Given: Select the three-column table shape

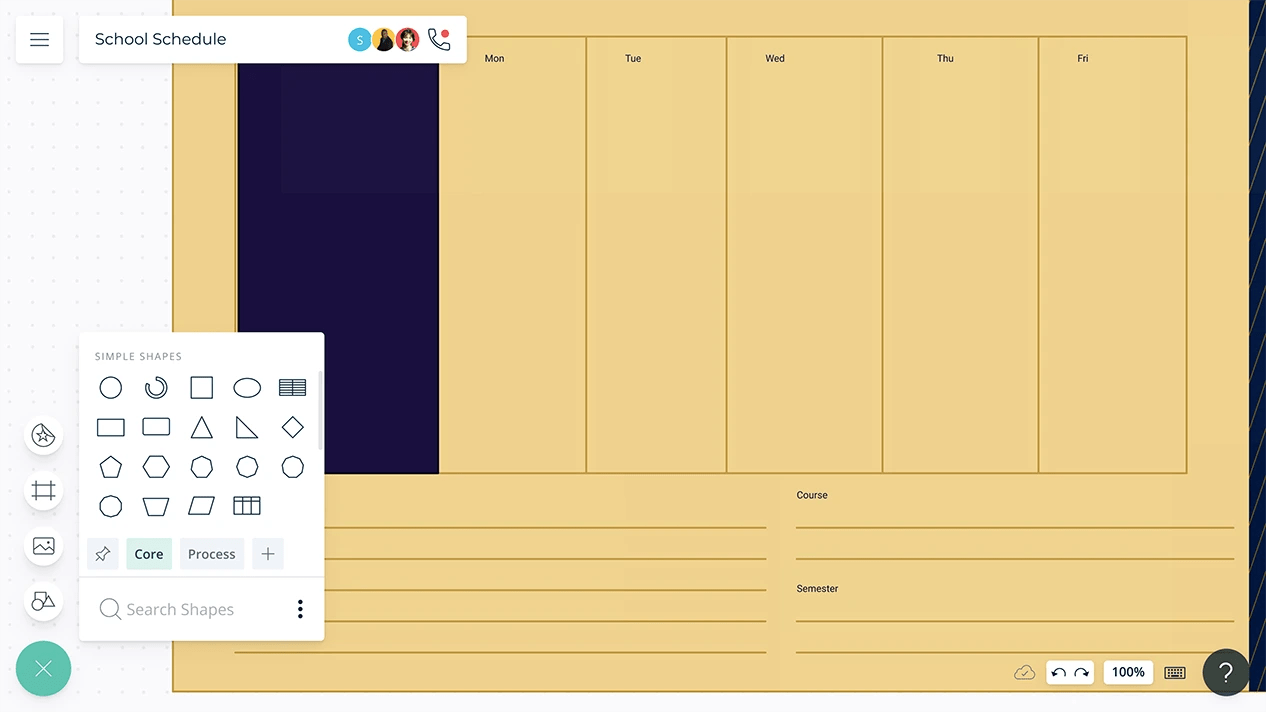Looking at the screenshot, I should click(247, 506).
